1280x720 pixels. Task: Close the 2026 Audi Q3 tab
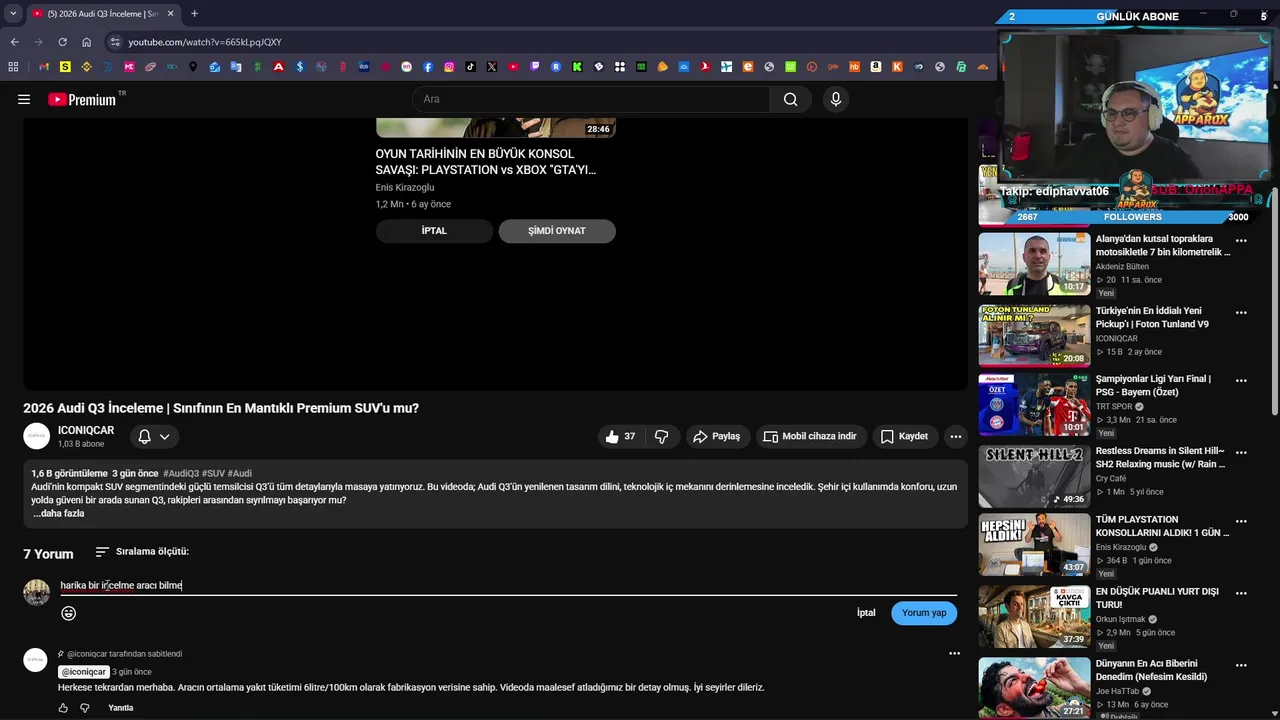(171, 14)
